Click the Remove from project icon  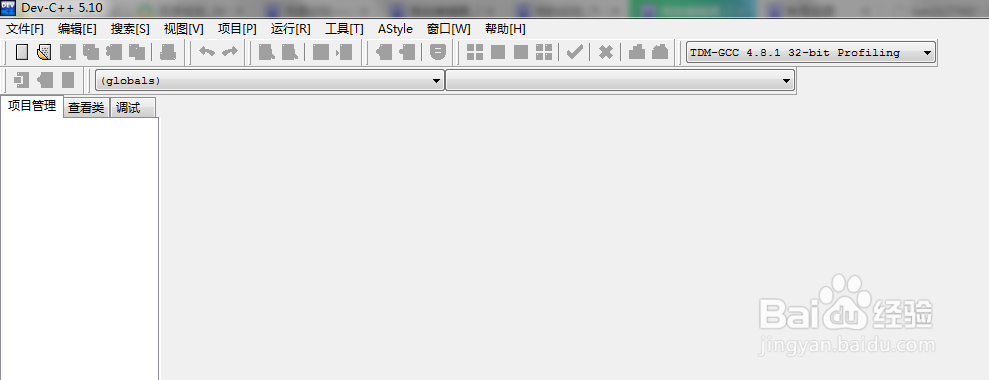point(407,52)
